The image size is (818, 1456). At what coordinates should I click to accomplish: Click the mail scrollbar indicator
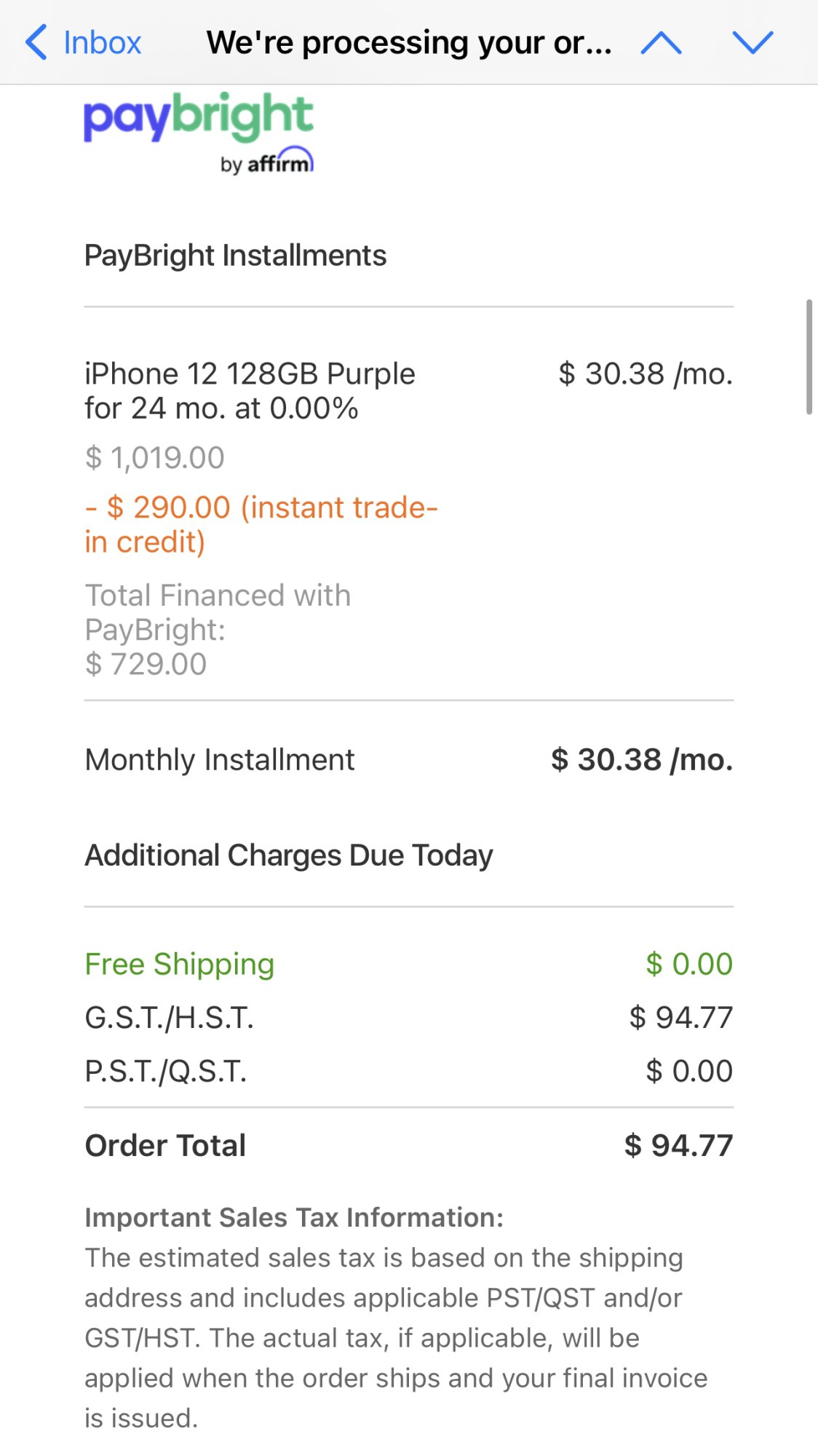(x=809, y=357)
